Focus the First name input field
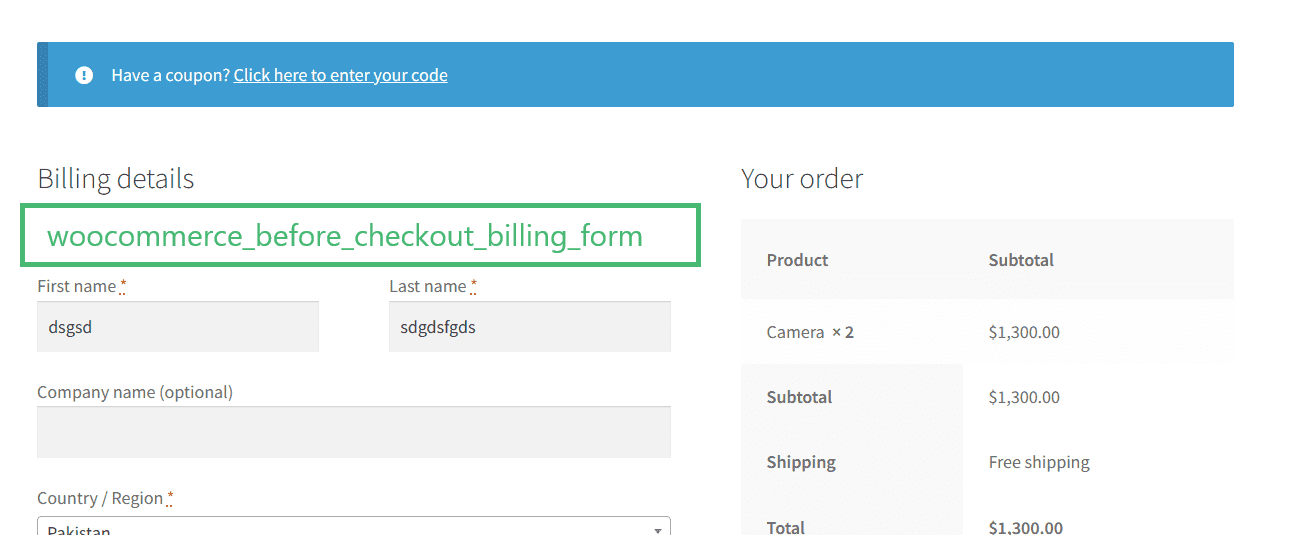The height and width of the screenshot is (535, 1302). click(178, 327)
